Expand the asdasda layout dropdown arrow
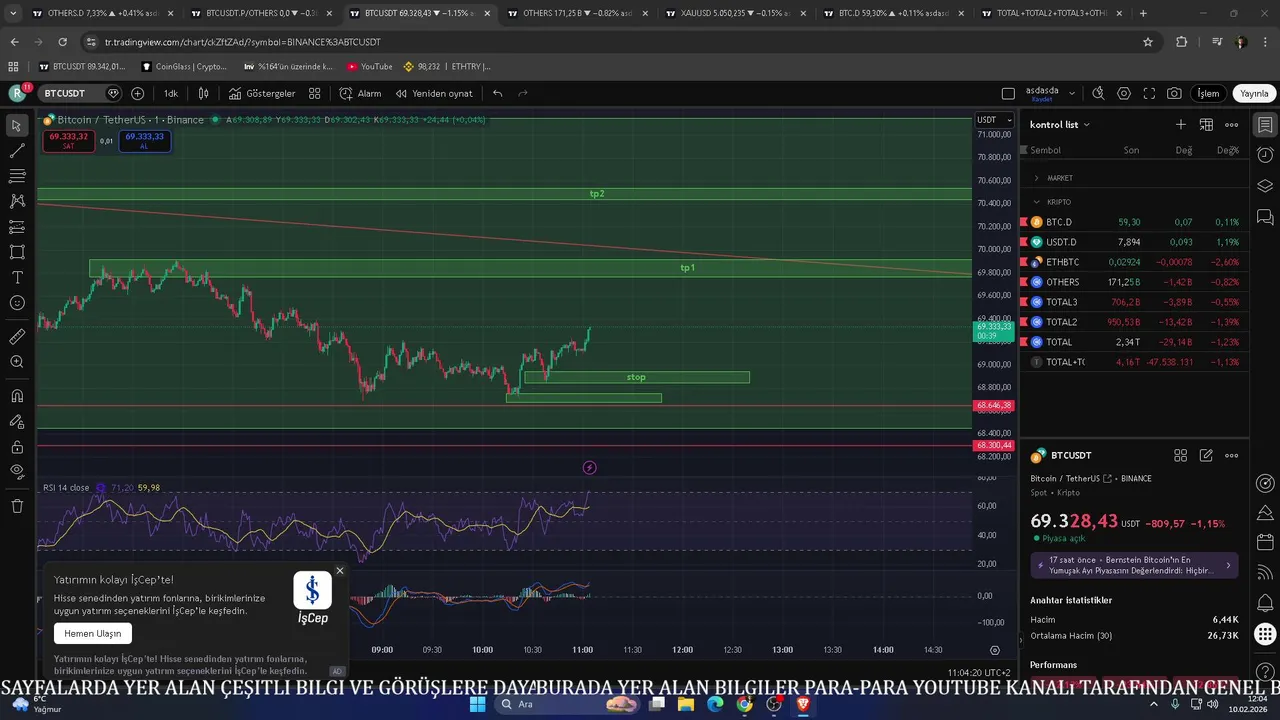 tap(1072, 93)
